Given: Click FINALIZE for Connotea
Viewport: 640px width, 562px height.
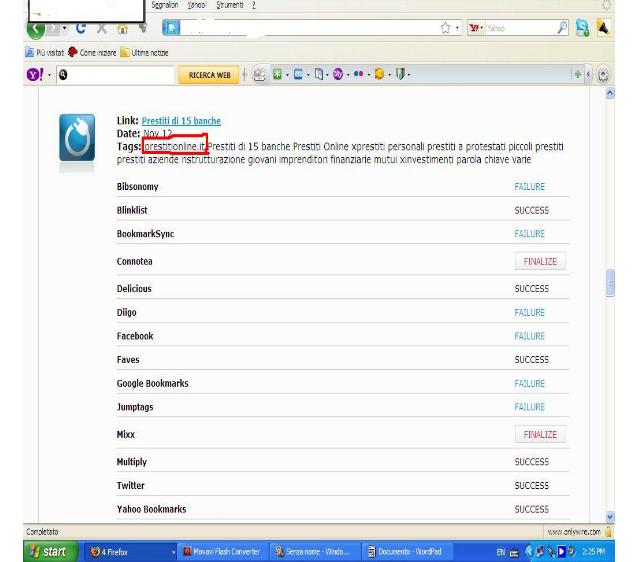Looking at the screenshot, I should click(x=540, y=261).
